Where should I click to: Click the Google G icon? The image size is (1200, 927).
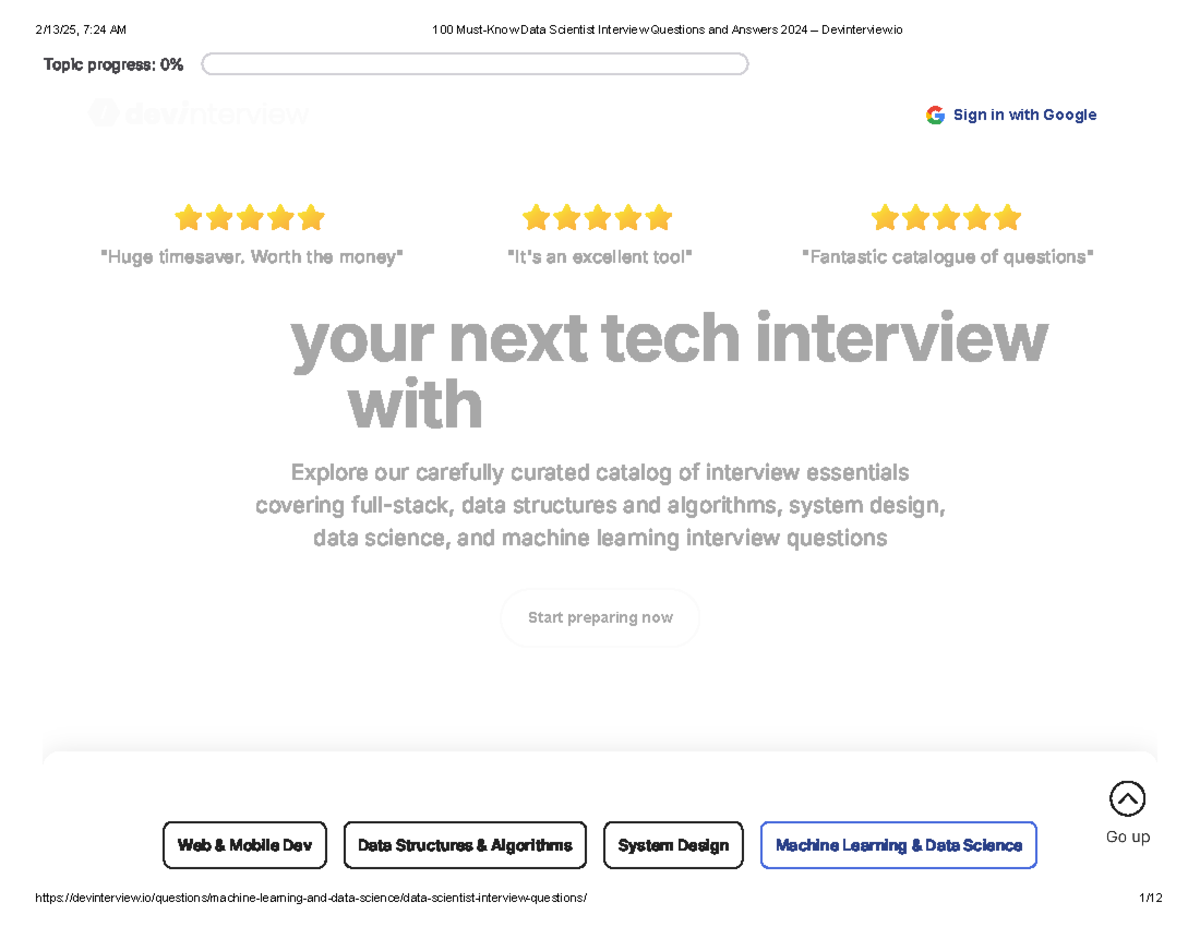click(935, 114)
